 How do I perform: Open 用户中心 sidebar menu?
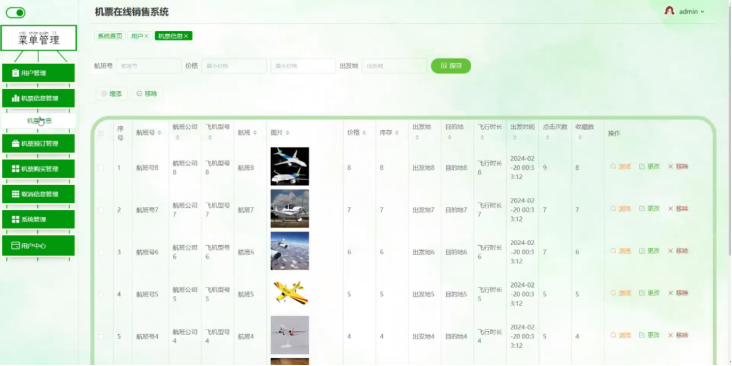pos(38,246)
